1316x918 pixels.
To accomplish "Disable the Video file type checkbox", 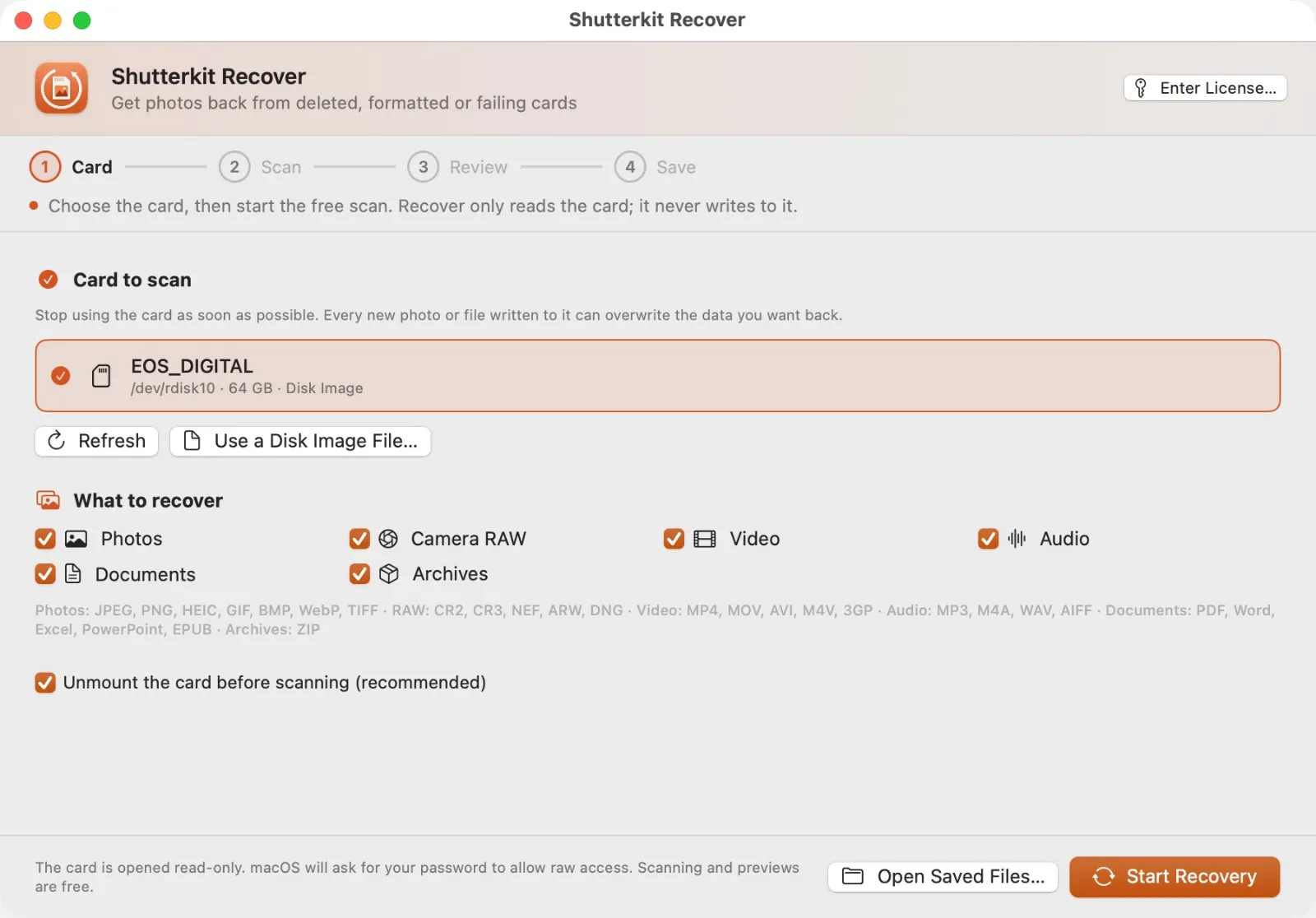I will [674, 539].
